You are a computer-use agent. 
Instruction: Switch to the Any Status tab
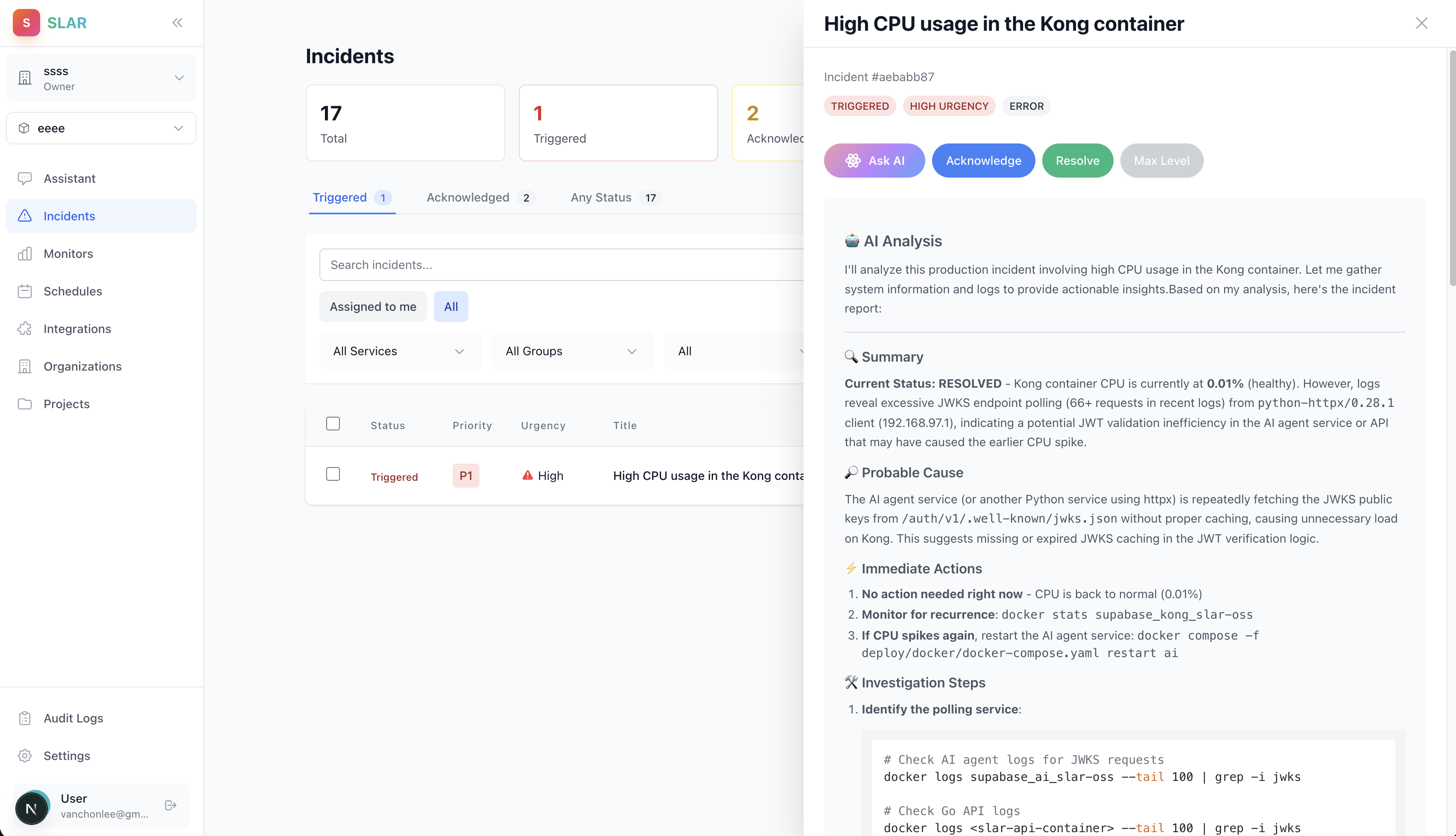pos(600,198)
